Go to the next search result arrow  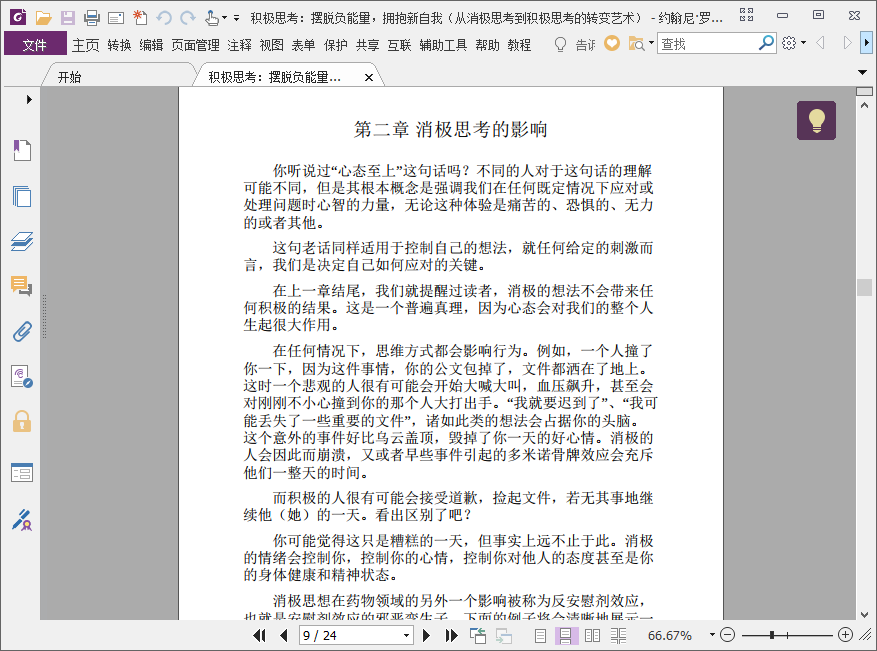pos(847,43)
